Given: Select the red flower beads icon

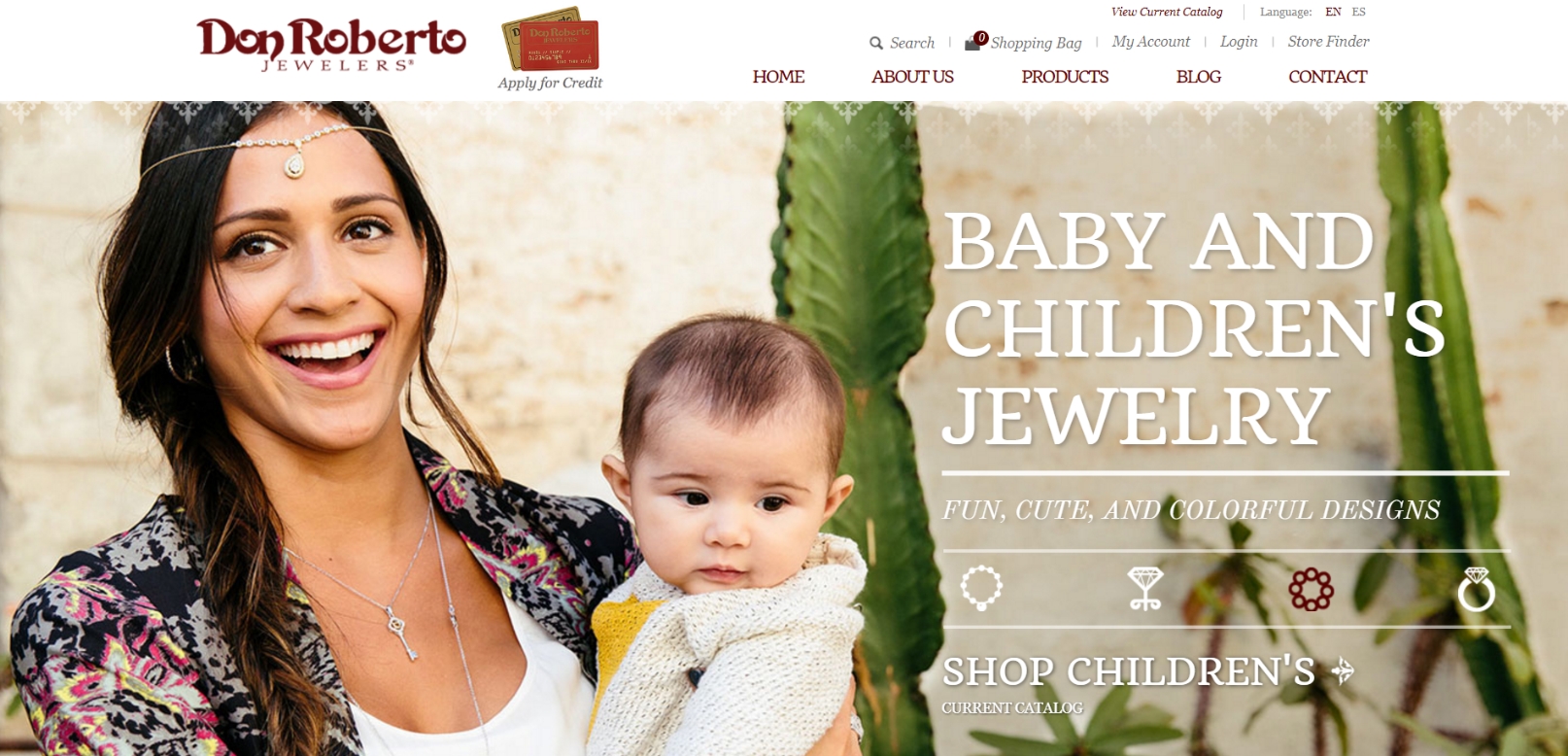Looking at the screenshot, I should 1311,589.
